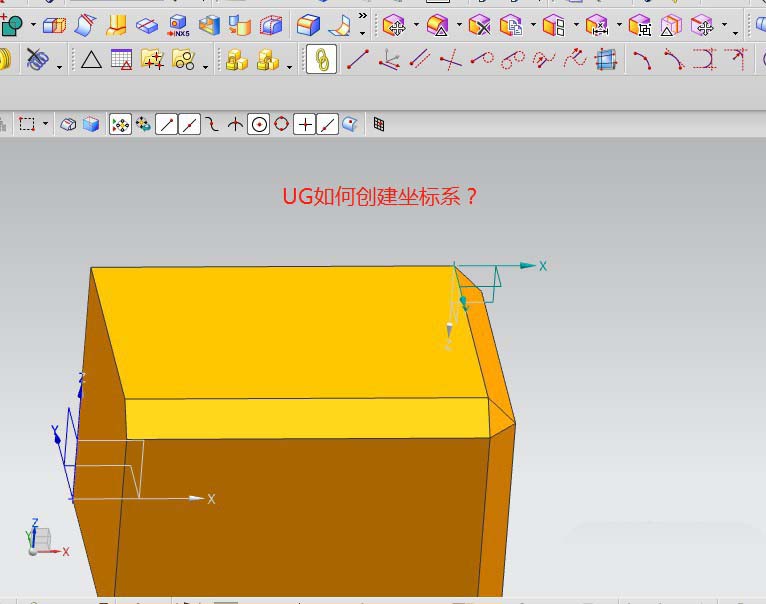The height and width of the screenshot is (604, 766).
Task: Click the yellow Trim Body icon
Action: click(116, 25)
